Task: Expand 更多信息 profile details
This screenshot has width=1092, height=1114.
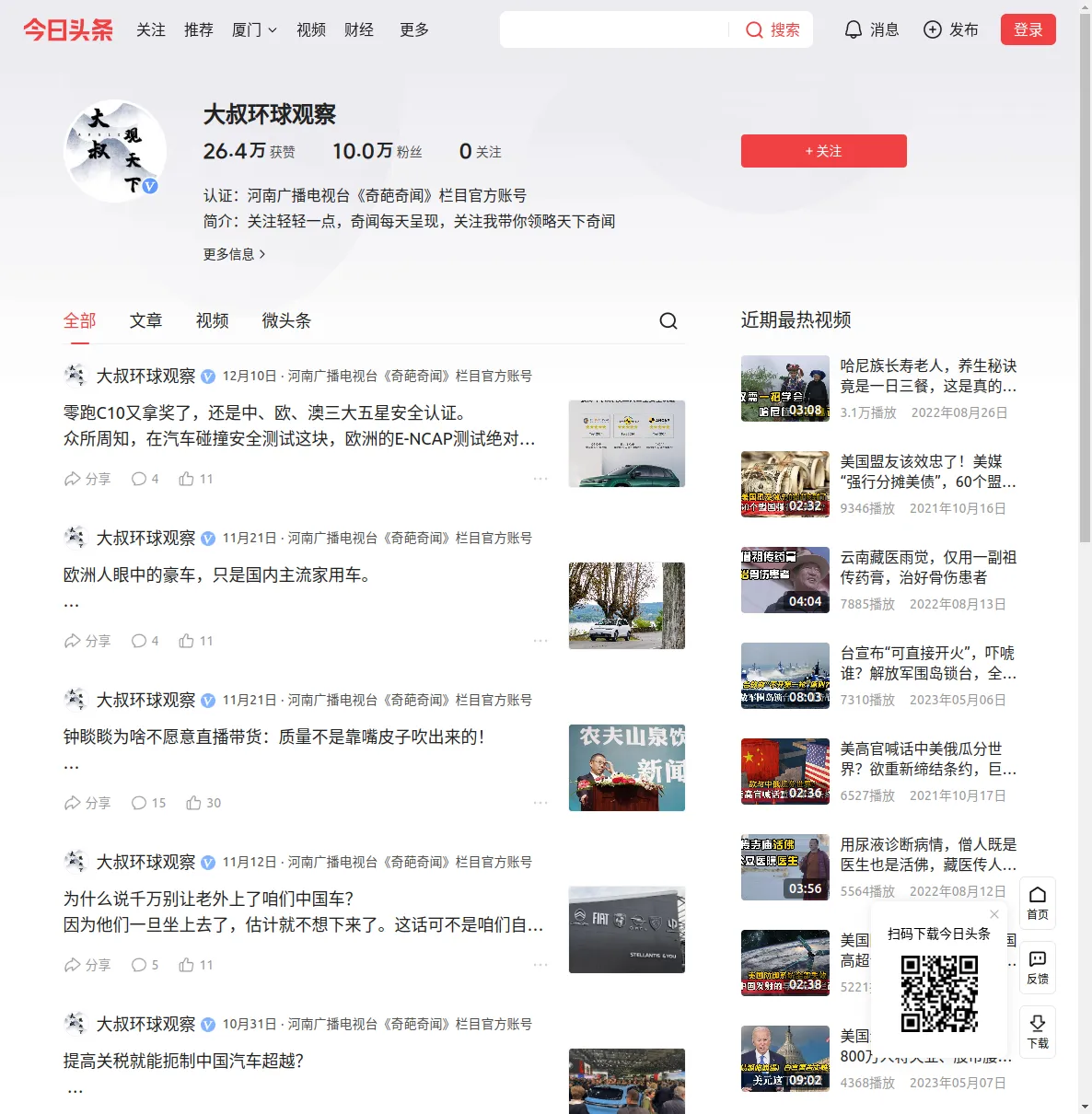Action: tap(235, 254)
